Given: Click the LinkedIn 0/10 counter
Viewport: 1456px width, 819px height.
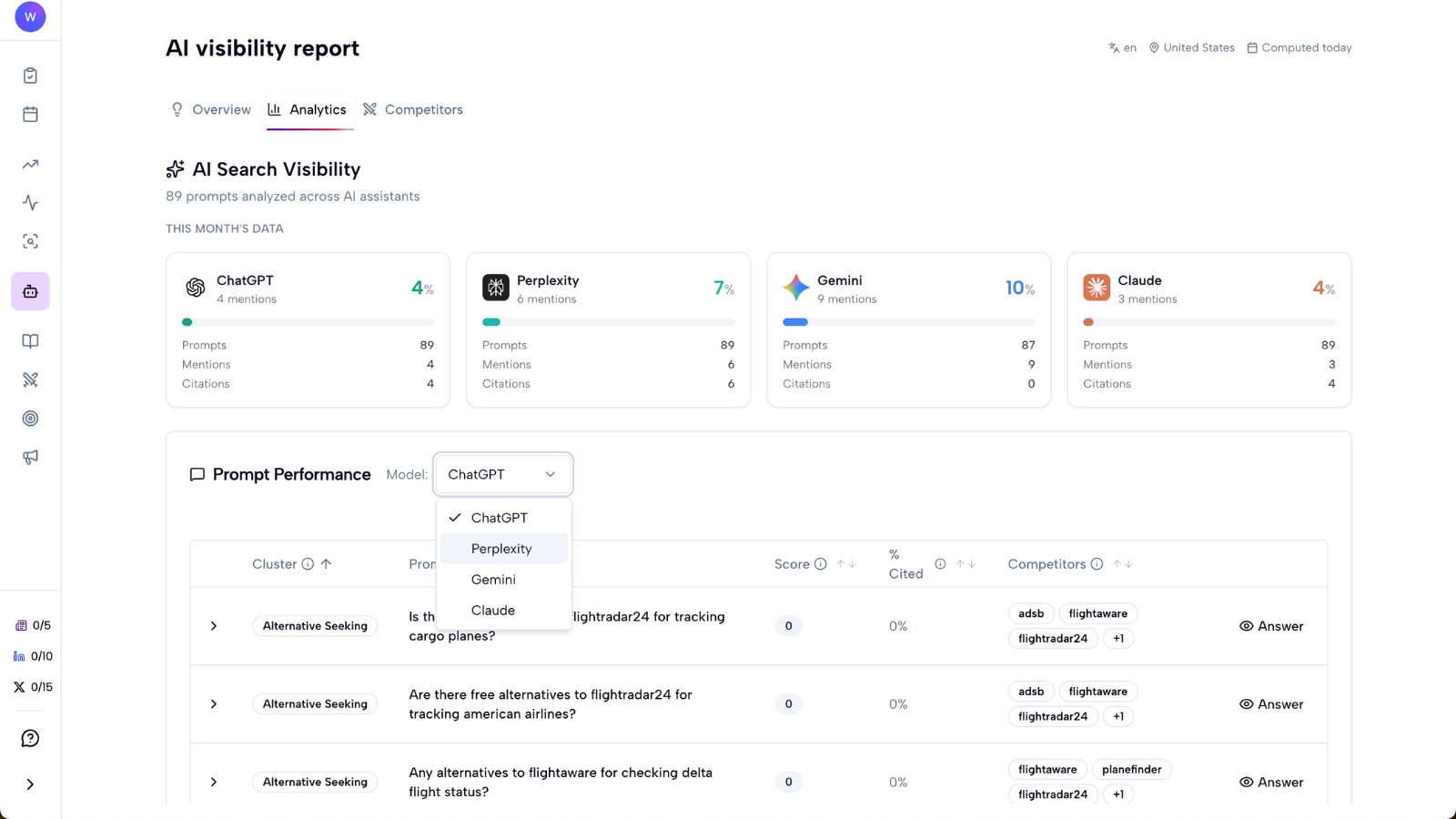Looking at the screenshot, I should (x=33, y=656).
